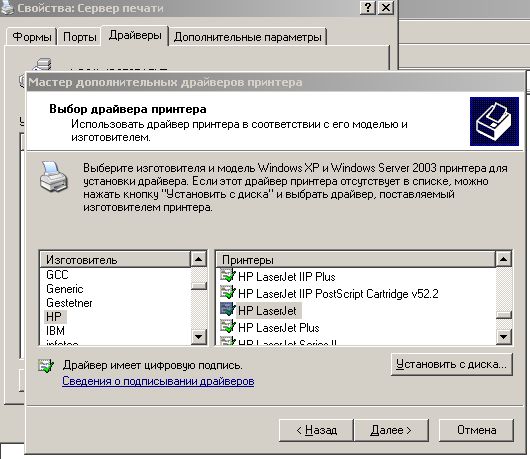530x459 pixels.
Task: Click the highlighted HP LaserJet driver icon
Action: pos(227,309)
